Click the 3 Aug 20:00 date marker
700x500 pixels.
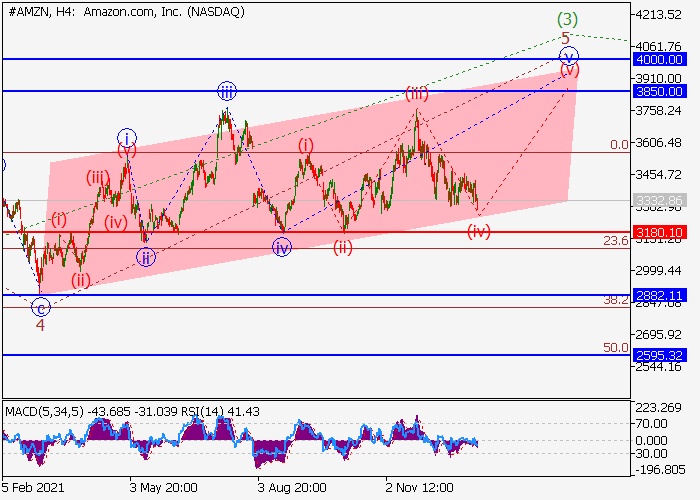[x=292, y=488]
